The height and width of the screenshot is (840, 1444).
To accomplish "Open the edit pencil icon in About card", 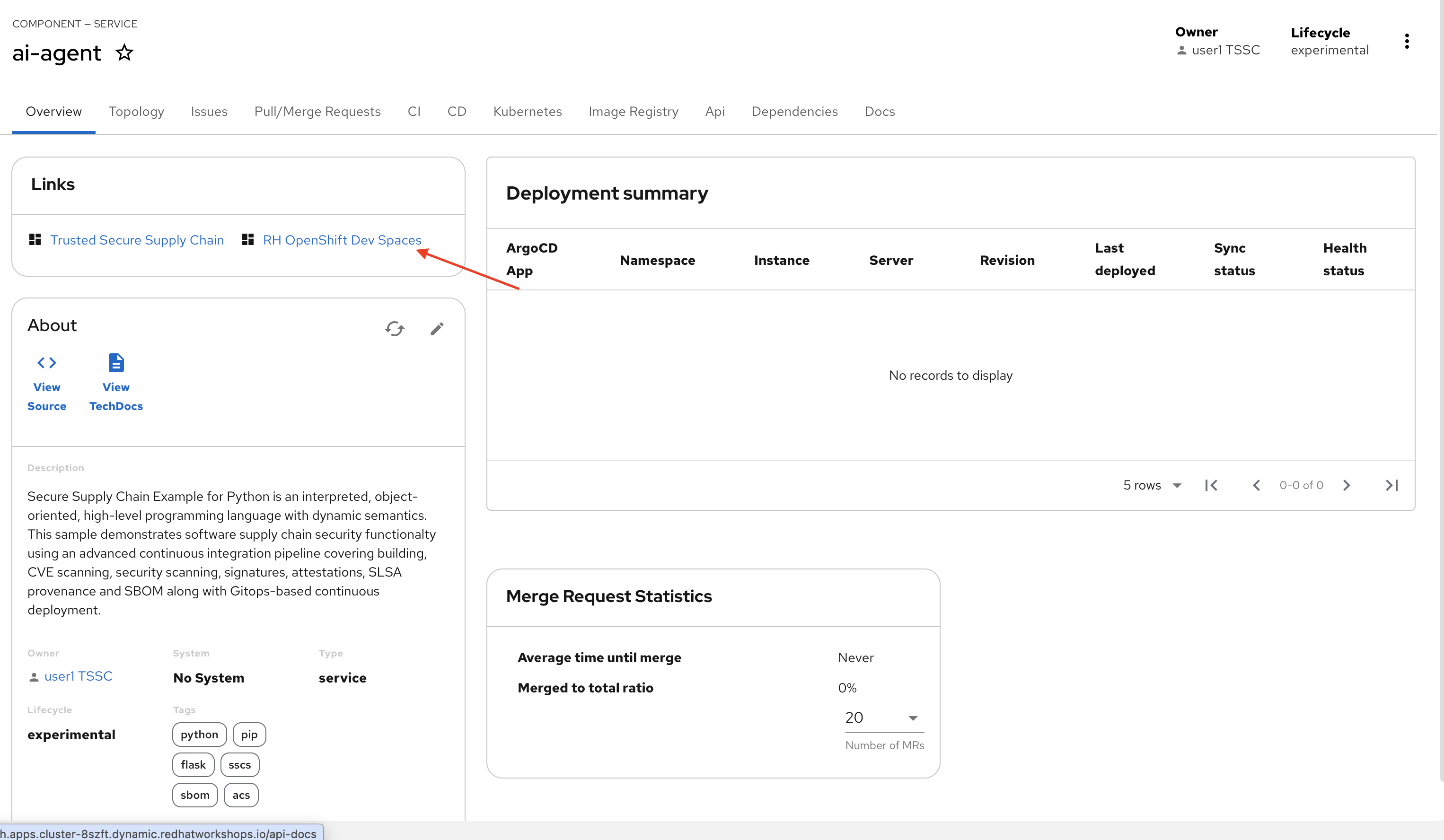I will coord(437,329).
